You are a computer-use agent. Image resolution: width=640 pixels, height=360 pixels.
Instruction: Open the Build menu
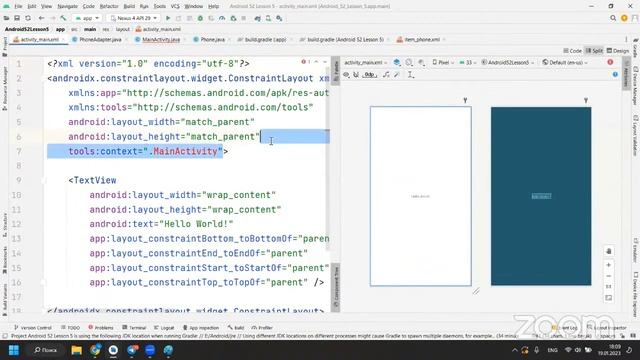tap(129, 7)
